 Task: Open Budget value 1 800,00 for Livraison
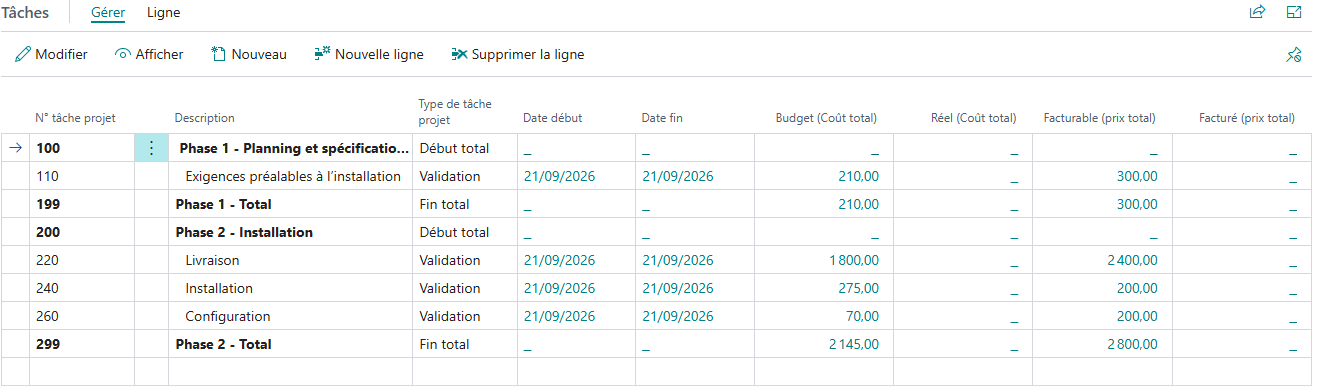[853, 260]
